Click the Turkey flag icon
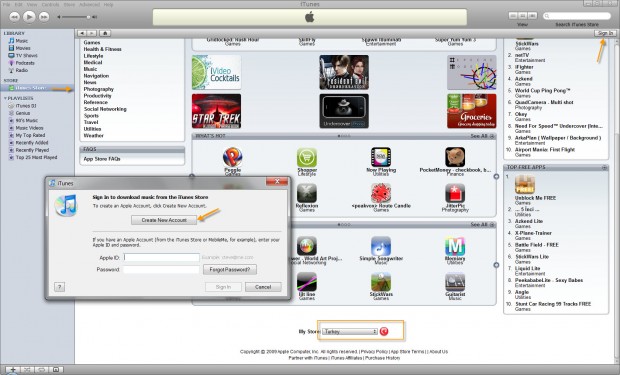This screenshot has height=375, width=620. 384,331
